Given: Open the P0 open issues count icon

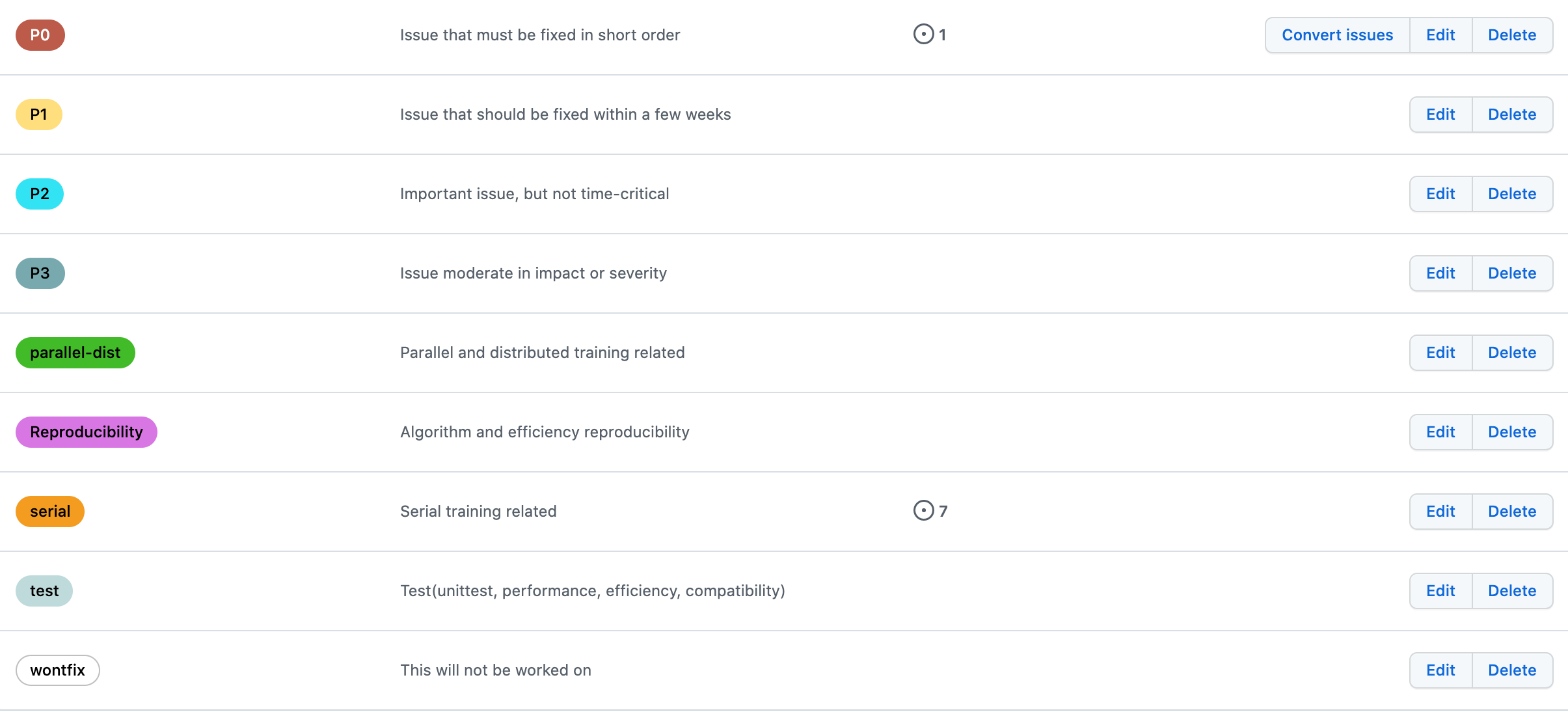Looking at the screenshot, I should tap(923, 34).
